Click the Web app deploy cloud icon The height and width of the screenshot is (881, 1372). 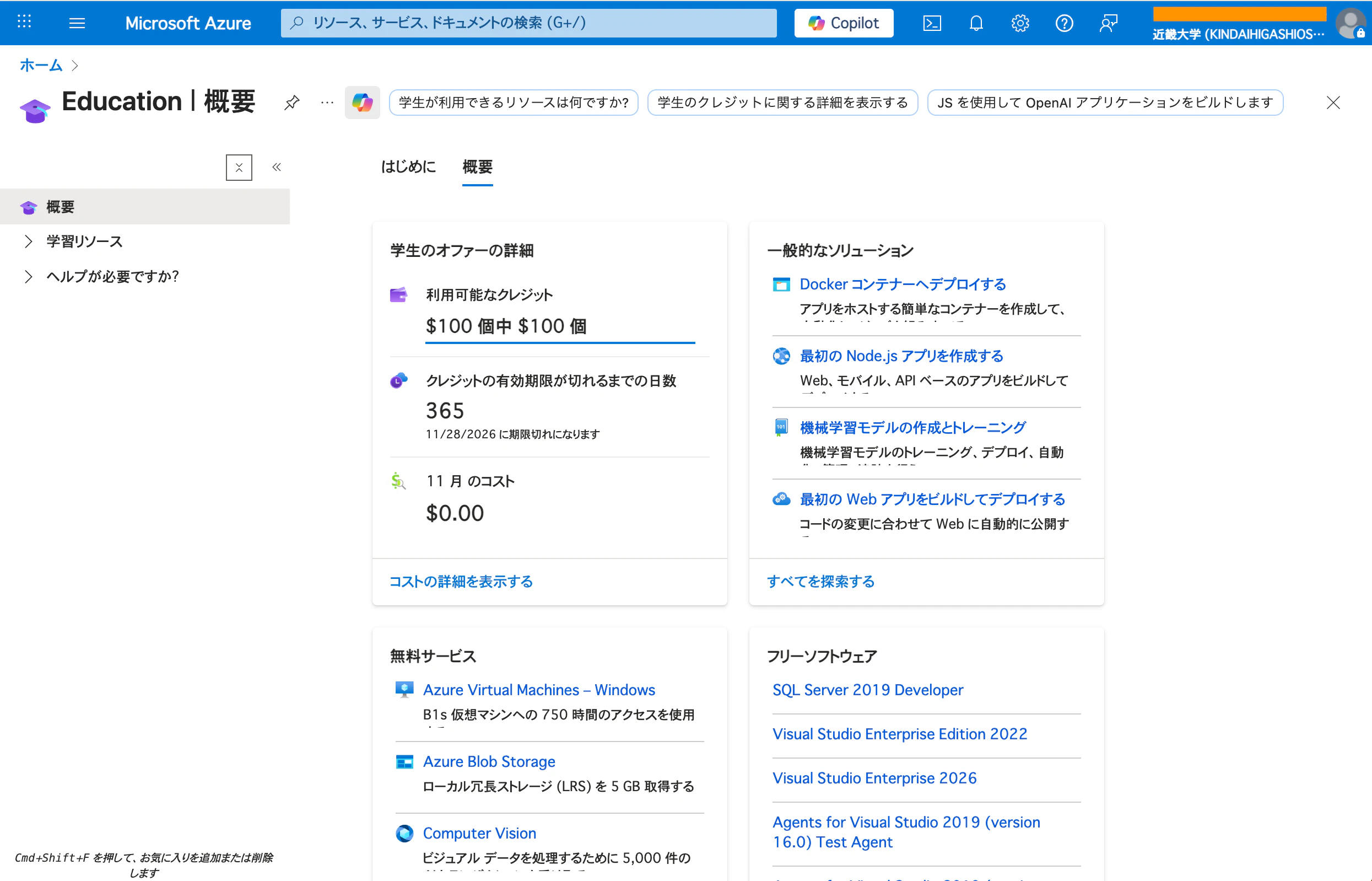click(781, 499)
